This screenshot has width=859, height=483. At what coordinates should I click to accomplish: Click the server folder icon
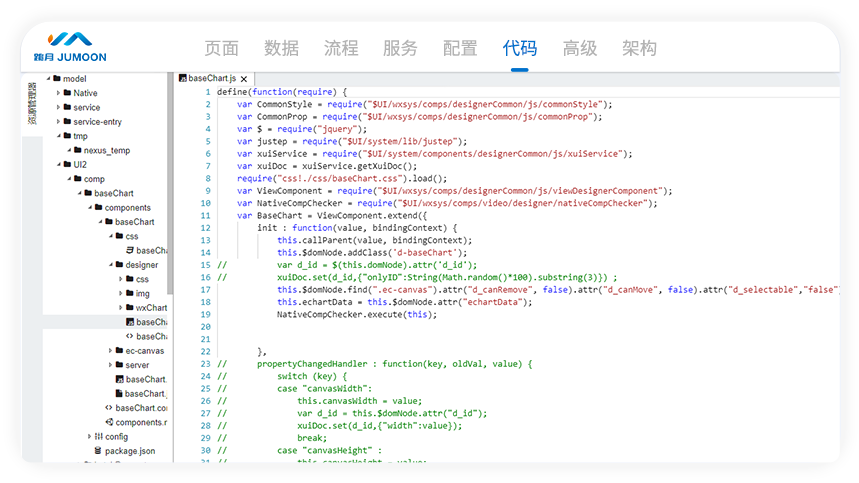click(119, 364)
